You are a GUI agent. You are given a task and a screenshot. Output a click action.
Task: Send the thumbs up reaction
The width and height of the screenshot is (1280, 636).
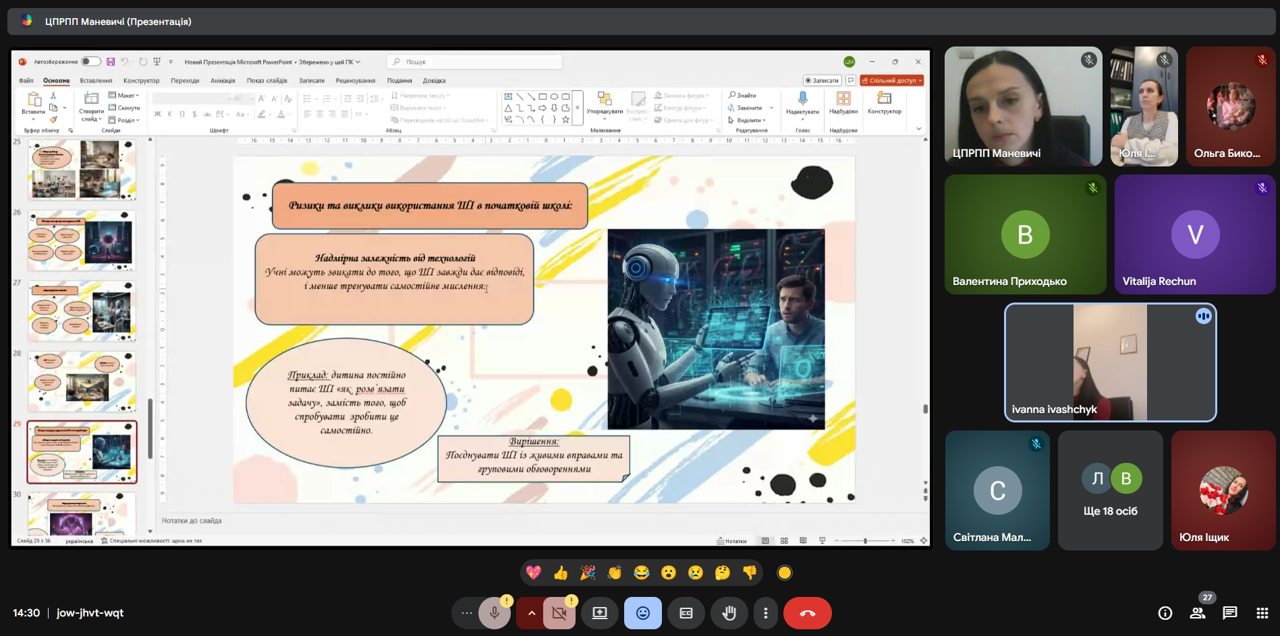point(561,573)
